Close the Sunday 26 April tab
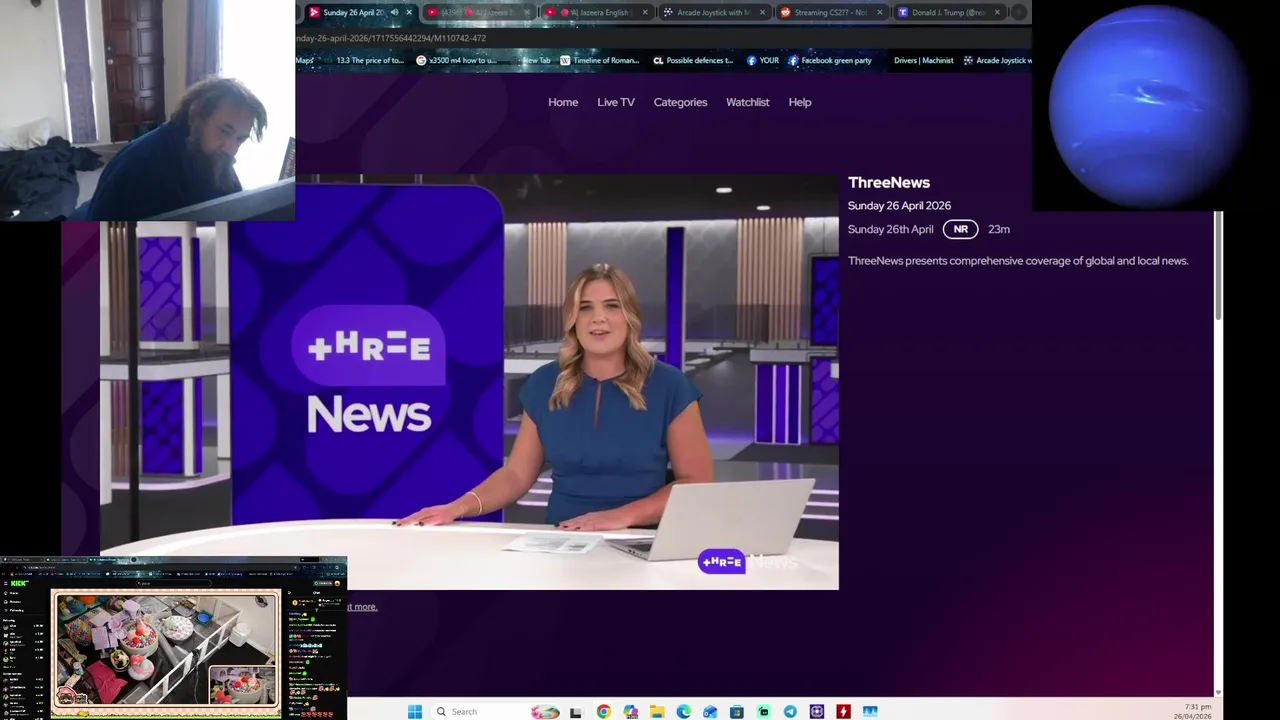 (x=409, y=13)
